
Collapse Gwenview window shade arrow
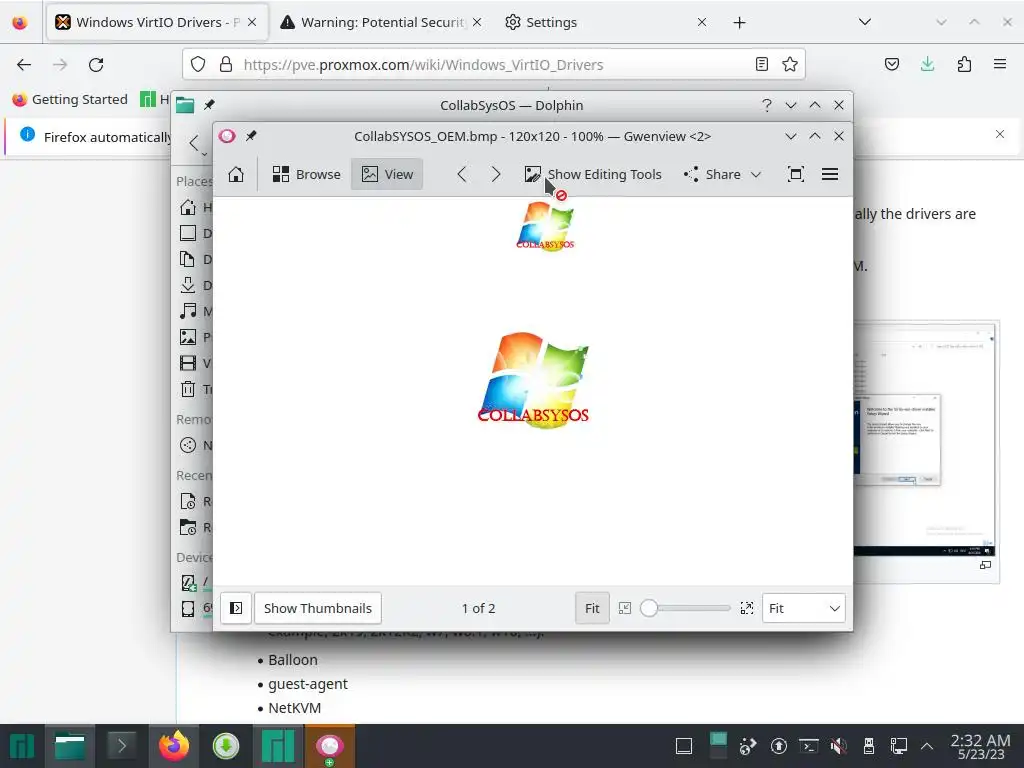click(791, 136)
